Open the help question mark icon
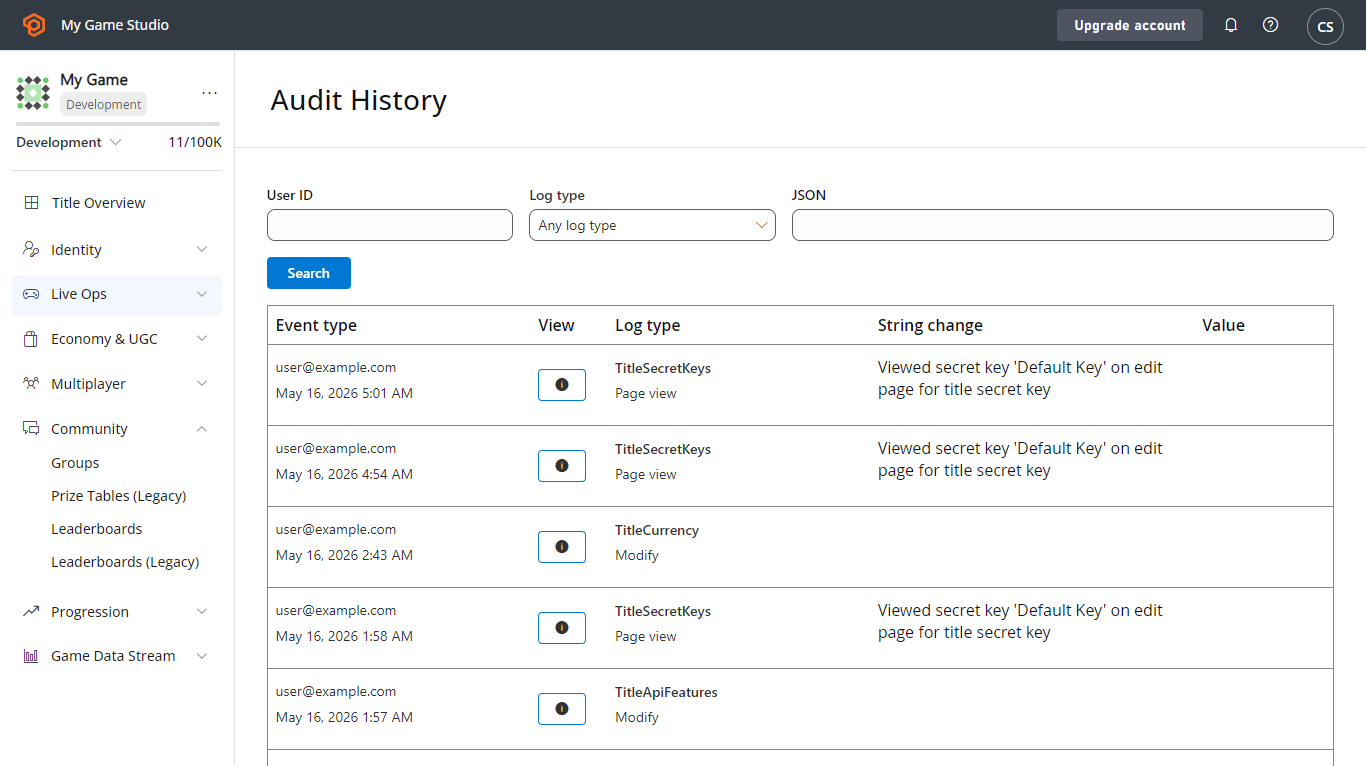Viewport: 1366px width, 766px height. 1270,25
